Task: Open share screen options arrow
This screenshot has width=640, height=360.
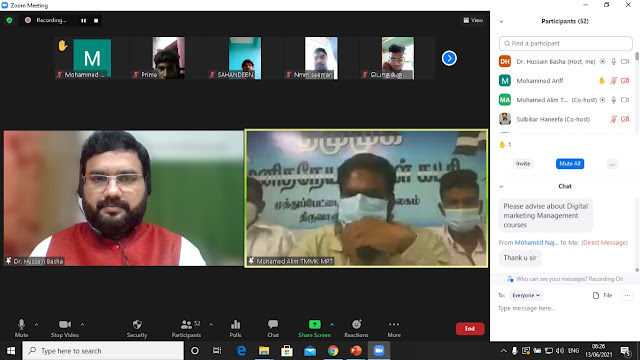Action: point(332,324)
